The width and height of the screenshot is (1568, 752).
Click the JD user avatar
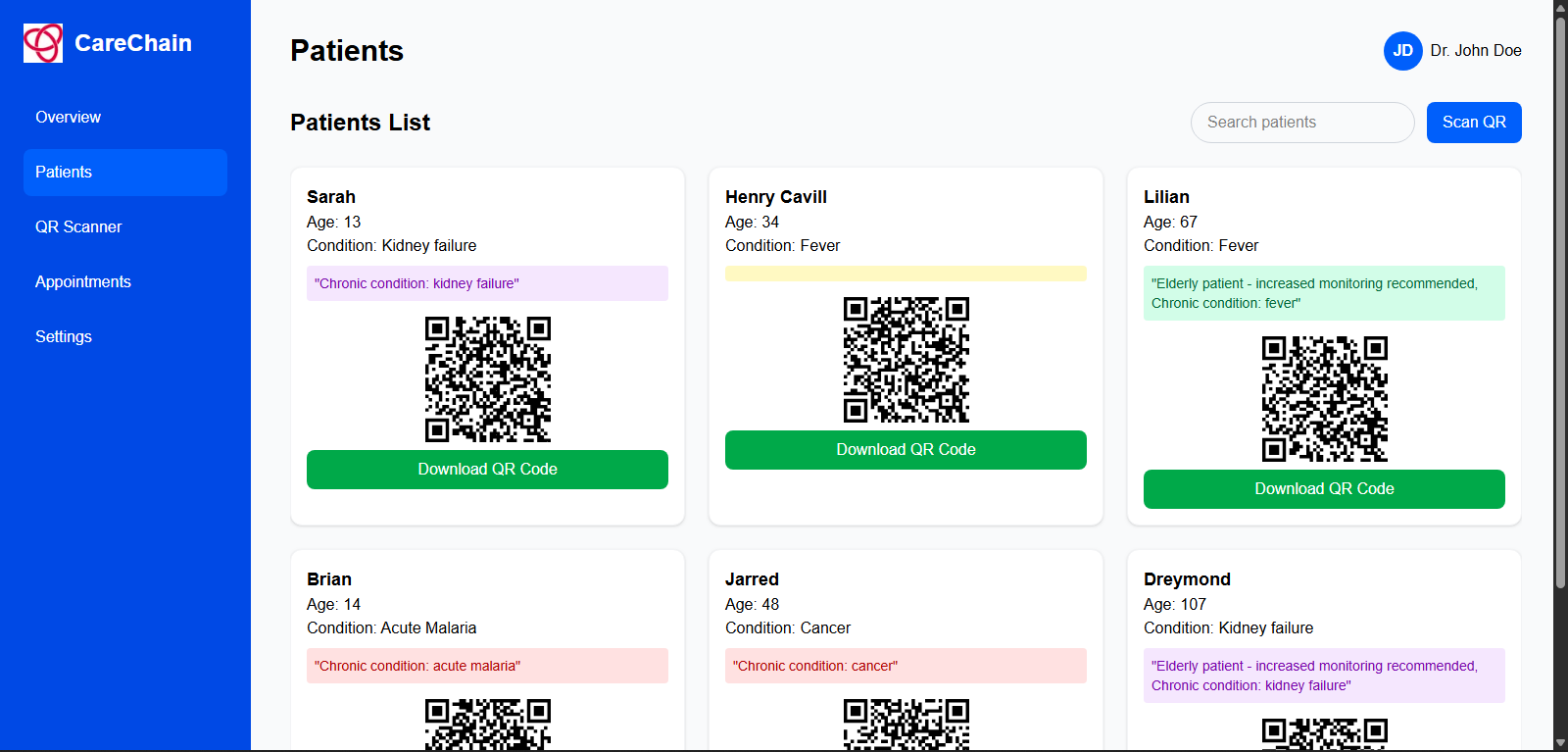point(1403,51)
